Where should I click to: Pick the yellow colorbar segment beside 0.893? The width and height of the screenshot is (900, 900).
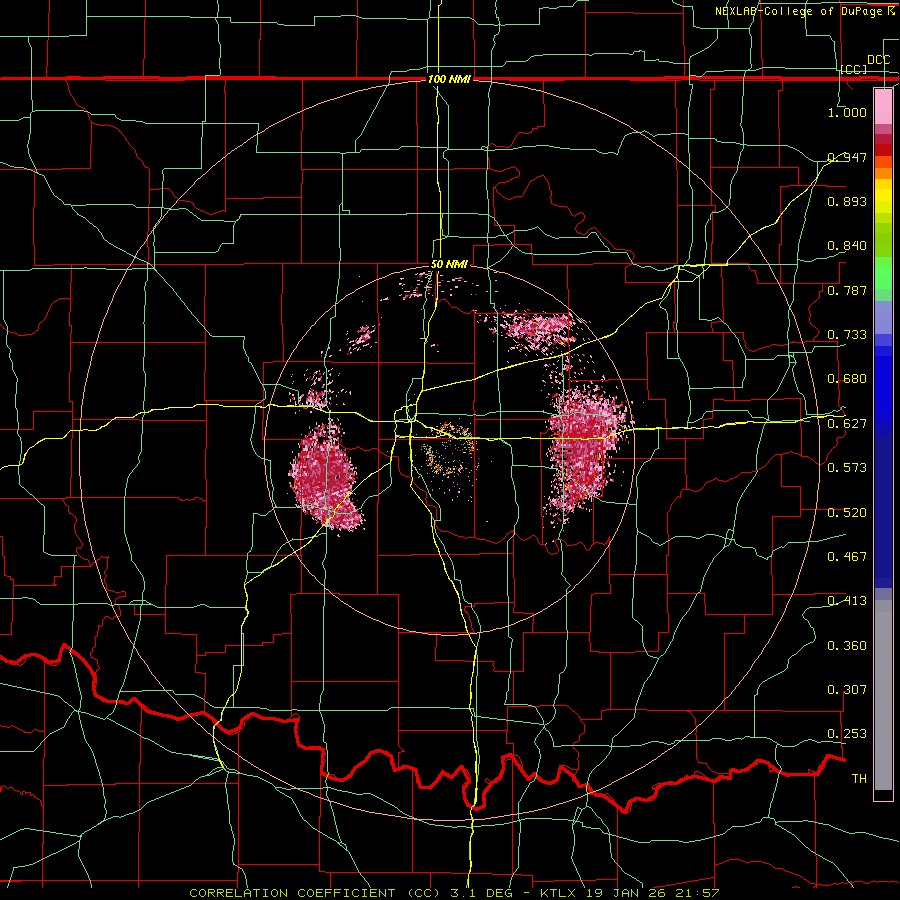click(x=883, y=201)
